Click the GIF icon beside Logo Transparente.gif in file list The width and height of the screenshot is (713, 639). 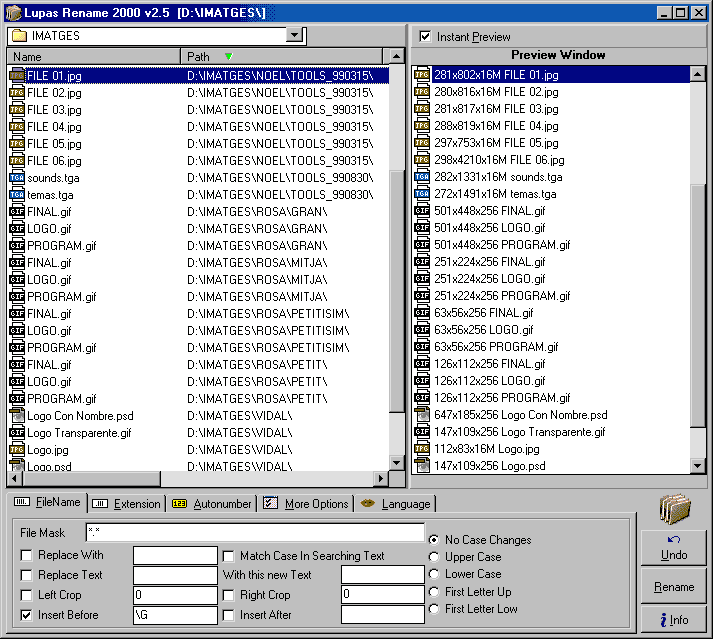pyautogui.click(x=17, y=433)
